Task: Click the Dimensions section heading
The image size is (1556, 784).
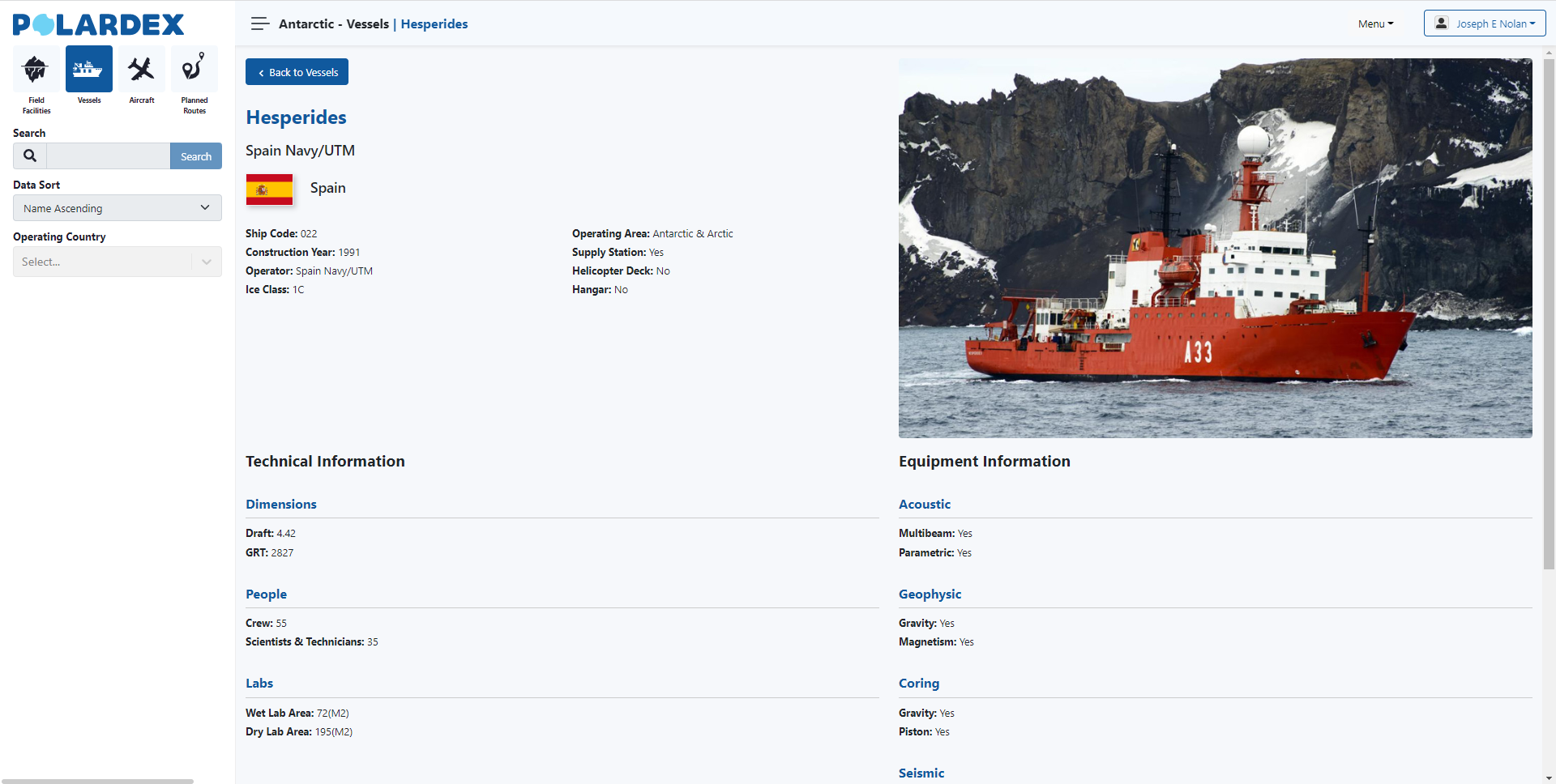Action: point(281,504)
